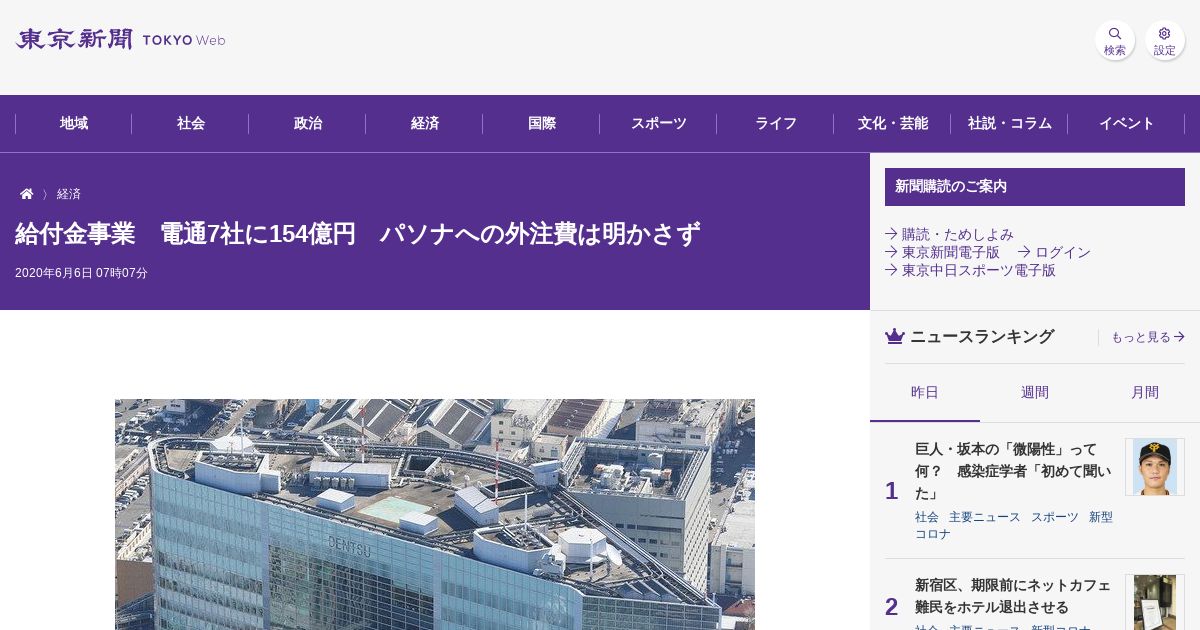Select the 昨日 ranking tab
The width and height of the screenshot is (1200, 630).
click(x=925, y=393)
